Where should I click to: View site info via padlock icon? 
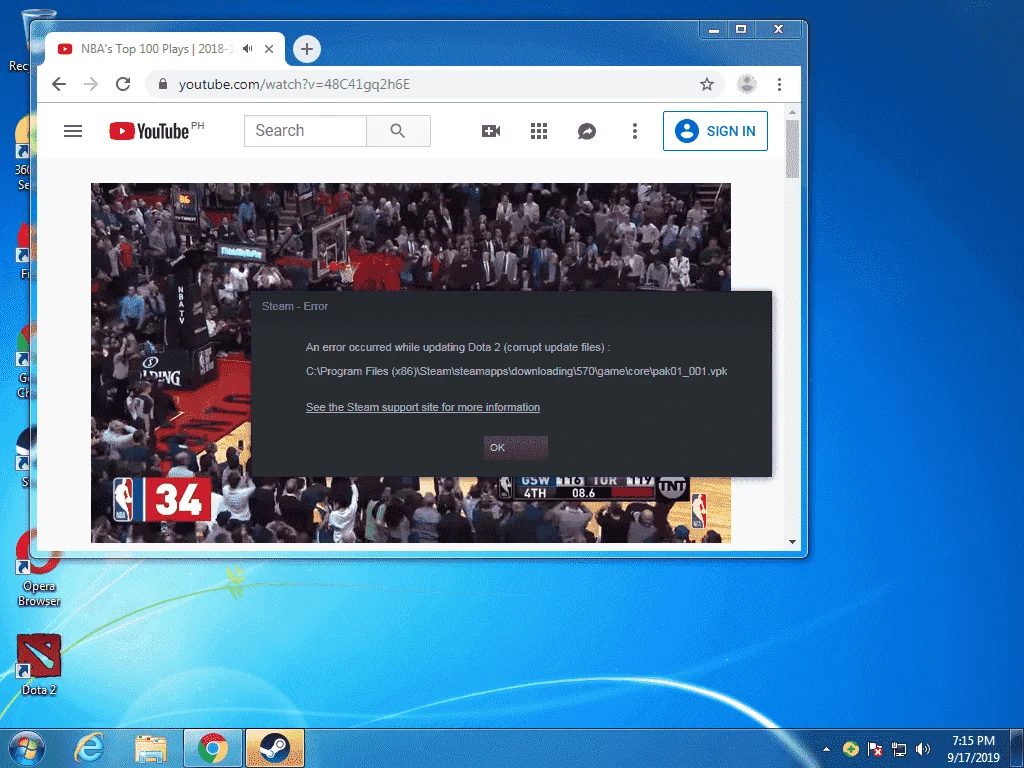coord(163,84)
